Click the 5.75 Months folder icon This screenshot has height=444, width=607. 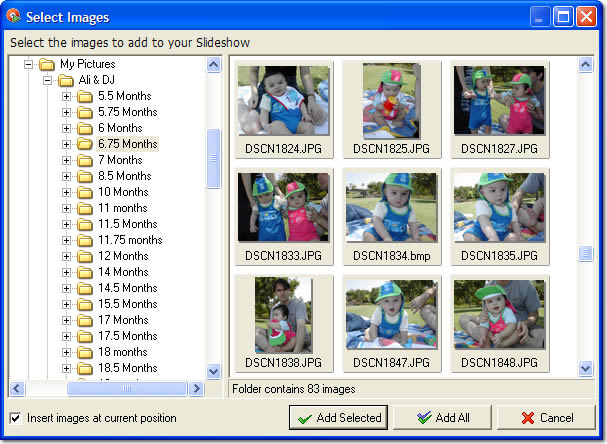click(85, 112)
